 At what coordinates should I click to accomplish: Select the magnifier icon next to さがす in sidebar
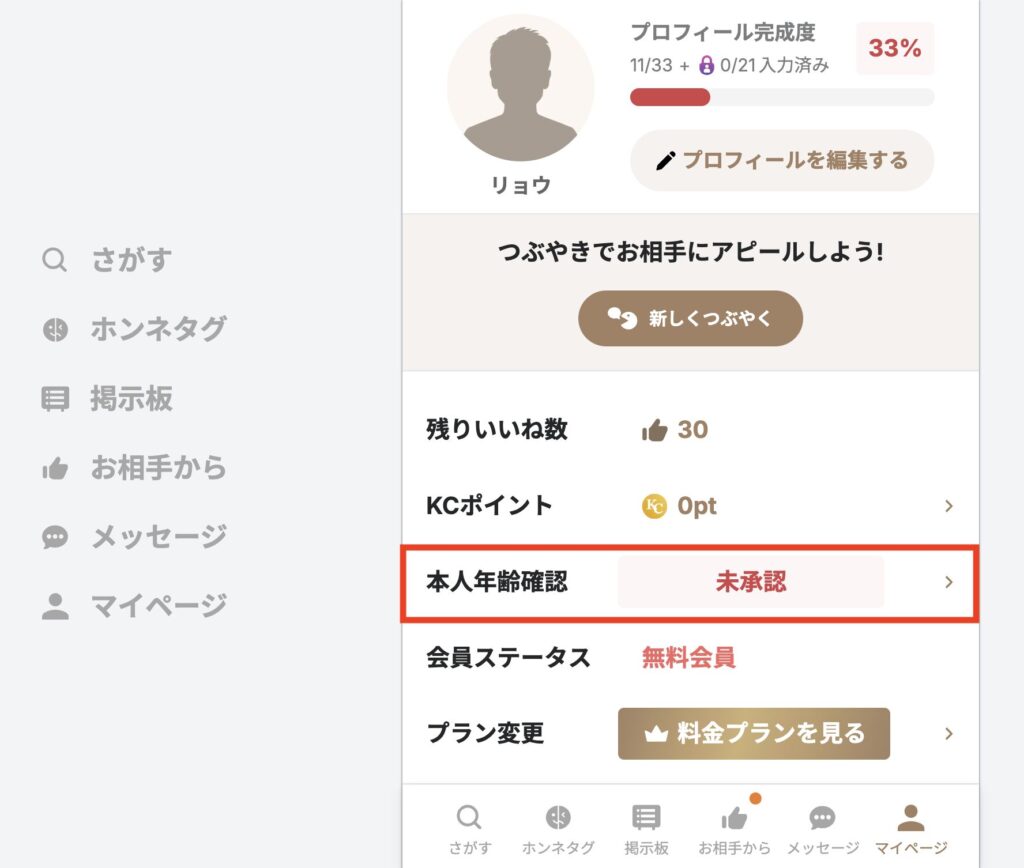pos(54,258)
